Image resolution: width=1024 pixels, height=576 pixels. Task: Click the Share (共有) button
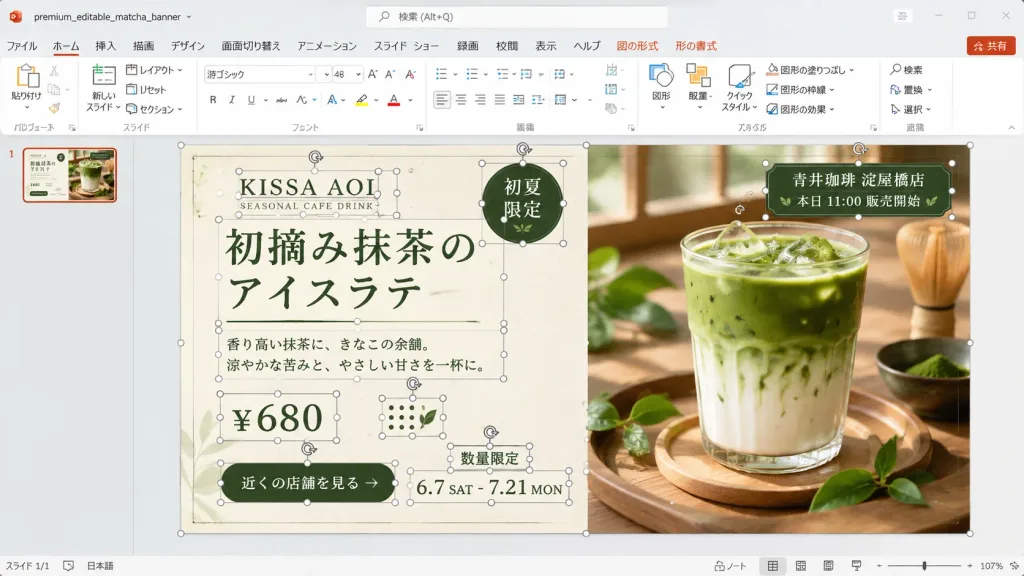tap(991, 46)
